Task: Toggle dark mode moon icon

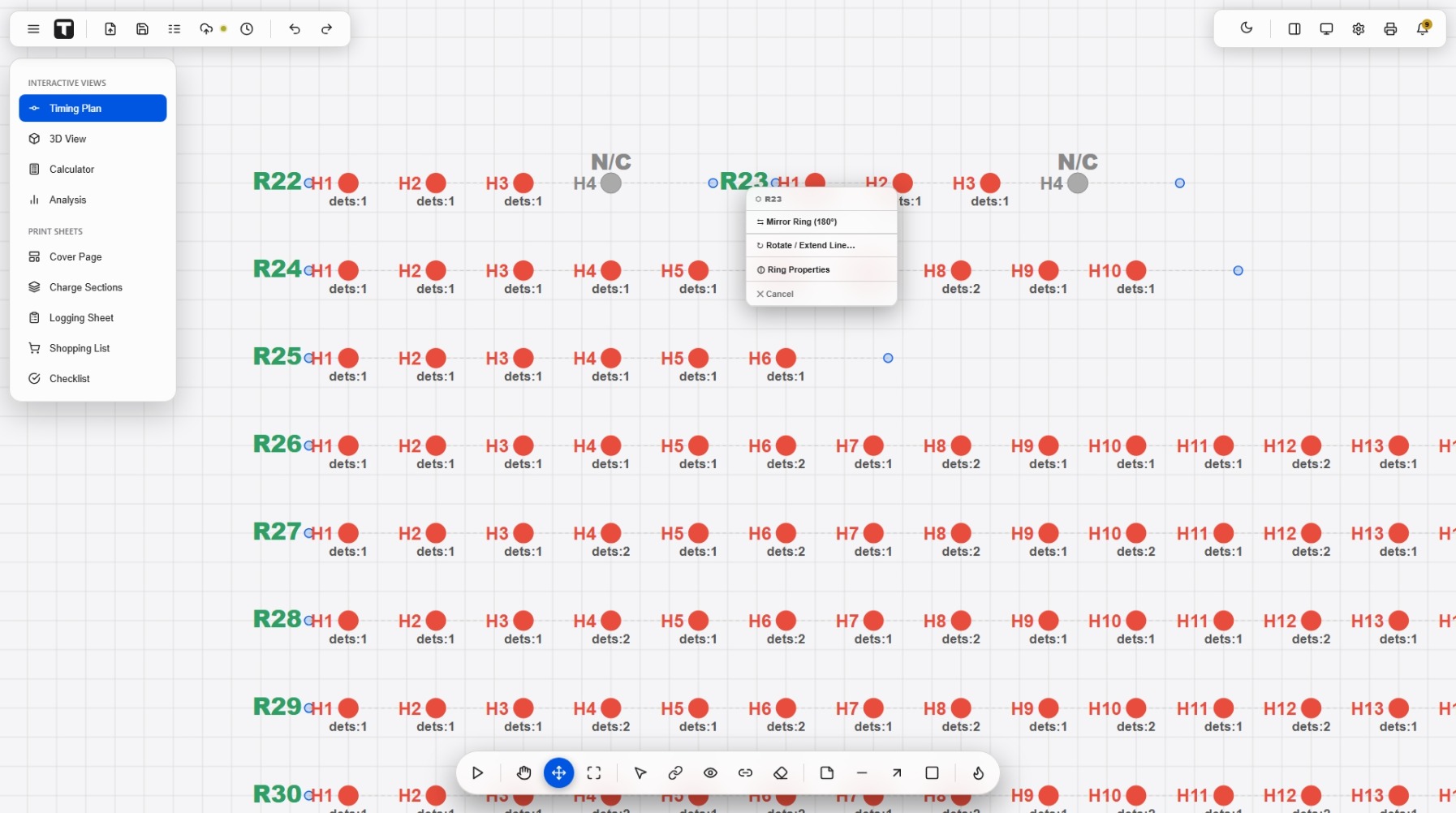Action: 1247,28
